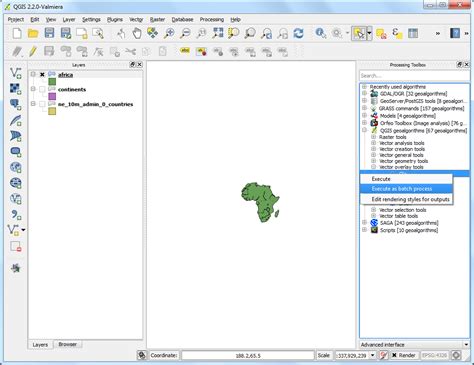Viewport: 474px width, 365px height.
Task: Click the Add WMS Layer globe icon
Action: point(16,167)
